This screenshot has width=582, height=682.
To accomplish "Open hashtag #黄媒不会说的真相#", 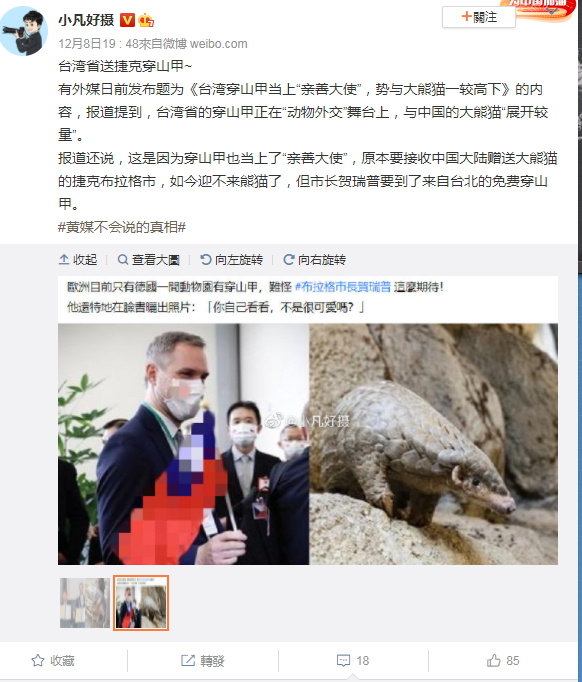I will pos(122,227).
